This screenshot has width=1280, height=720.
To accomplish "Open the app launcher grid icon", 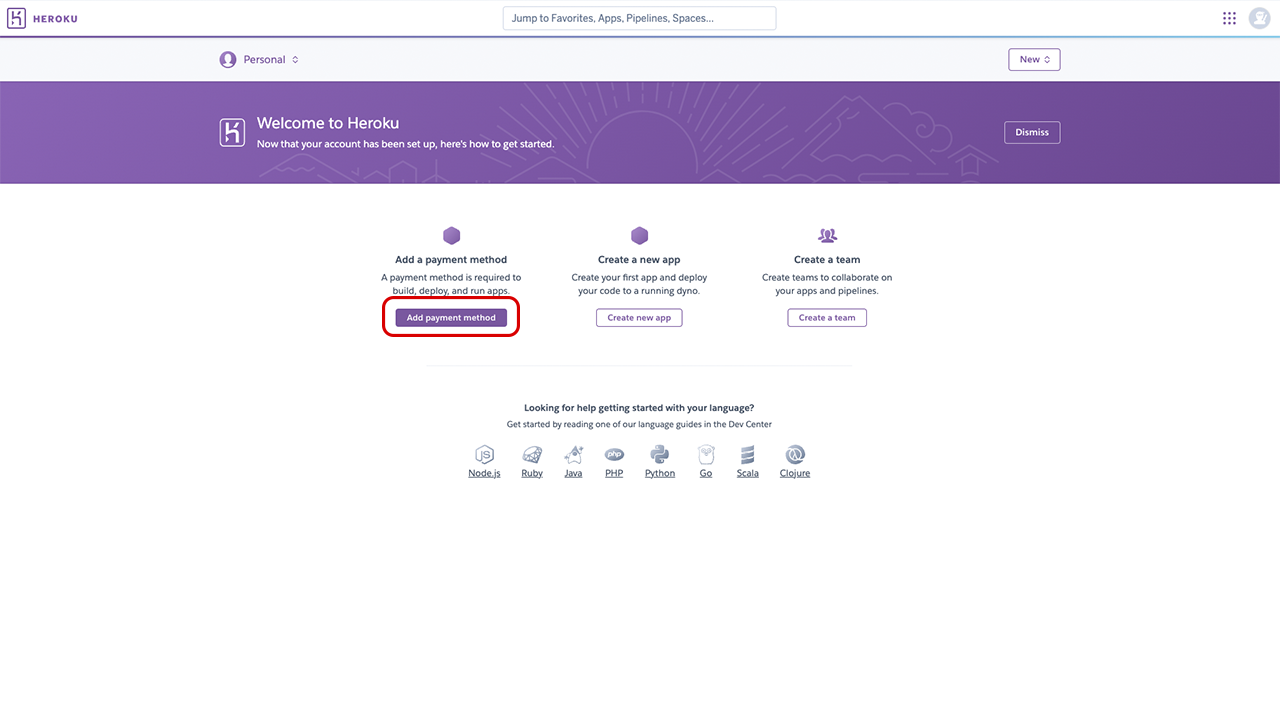I will tap(1229, 18).
